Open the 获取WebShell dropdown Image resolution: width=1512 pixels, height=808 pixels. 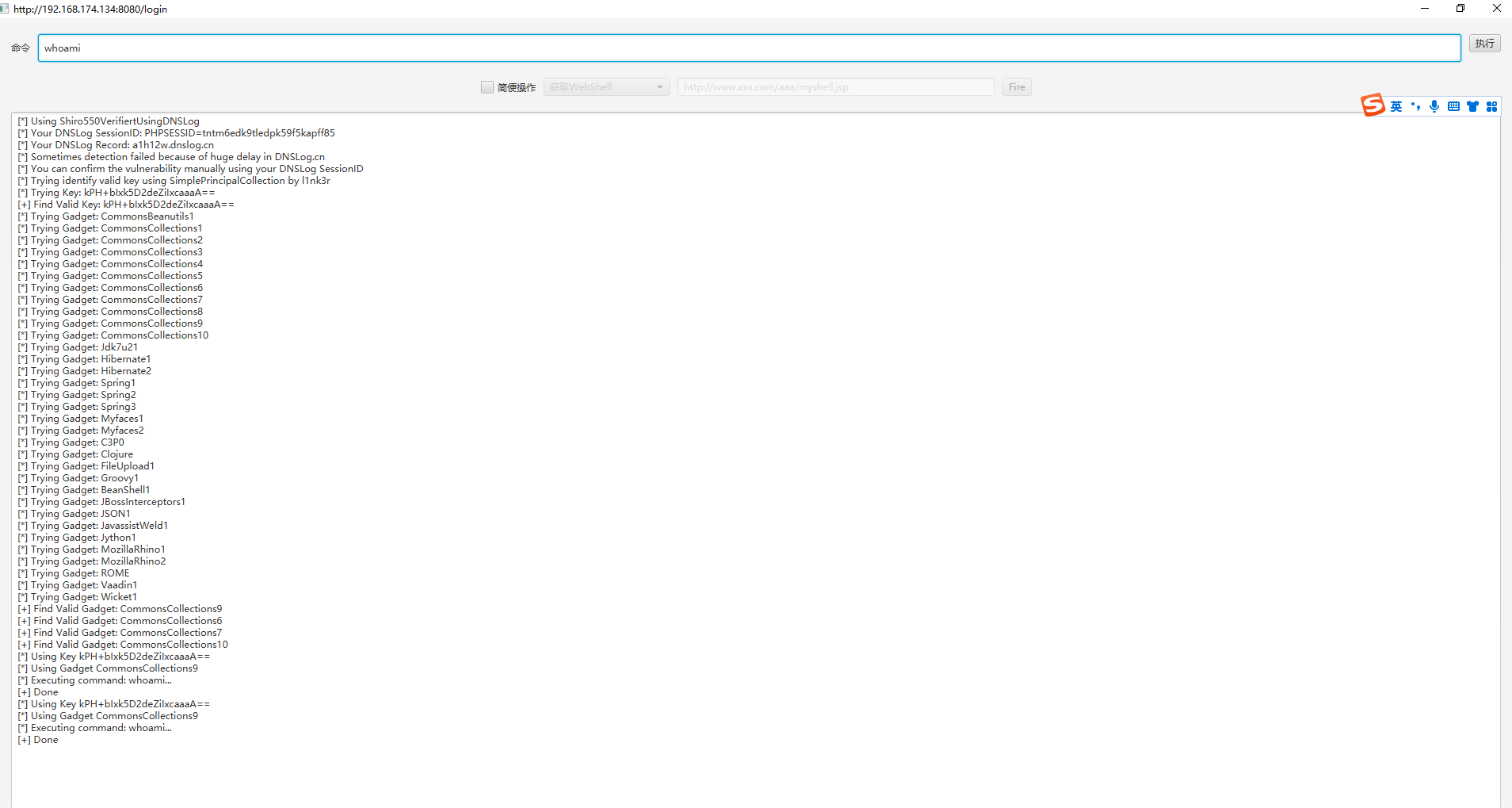pos(606,87)
